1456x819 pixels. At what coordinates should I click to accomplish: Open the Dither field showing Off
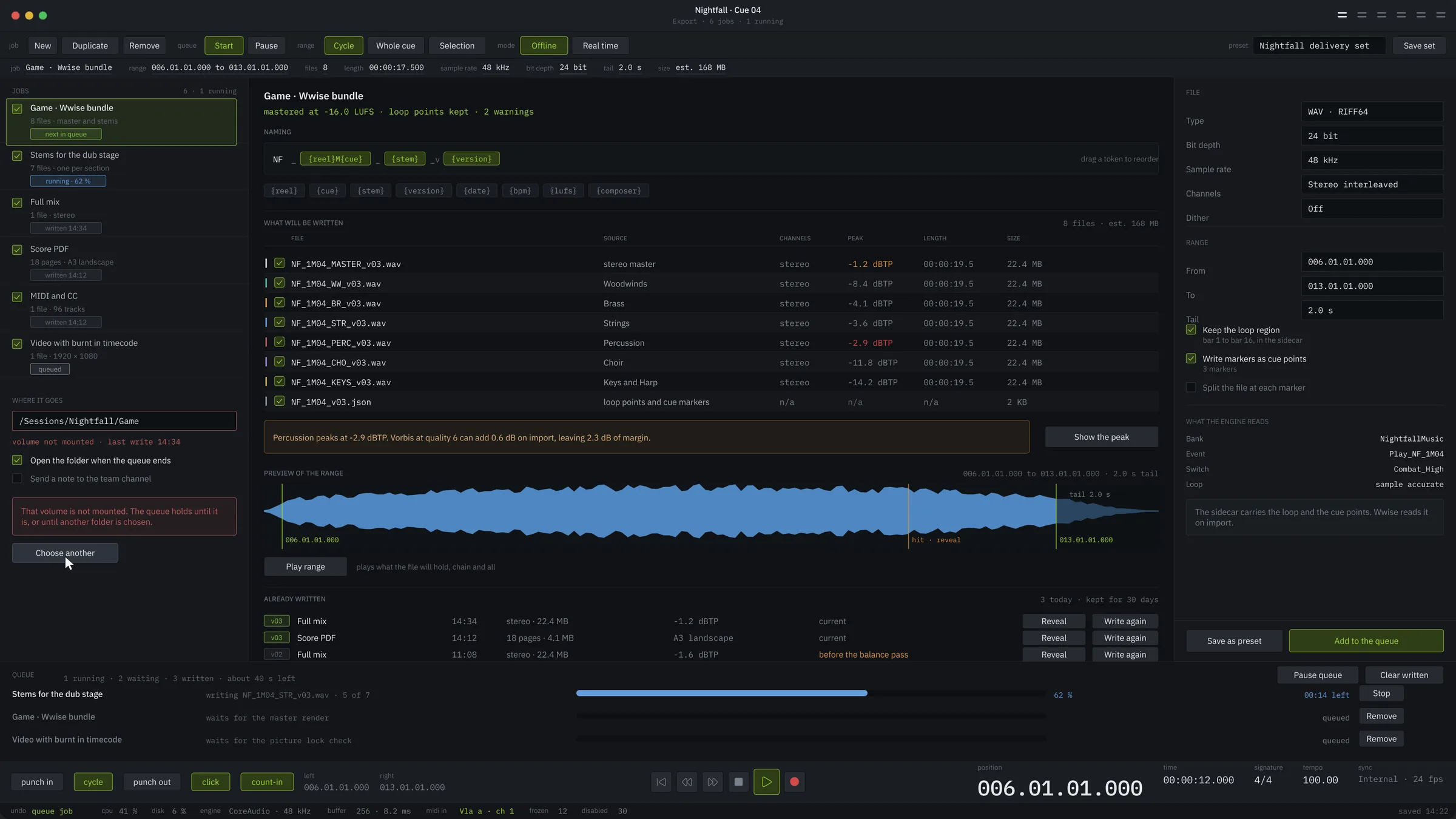1372,209
